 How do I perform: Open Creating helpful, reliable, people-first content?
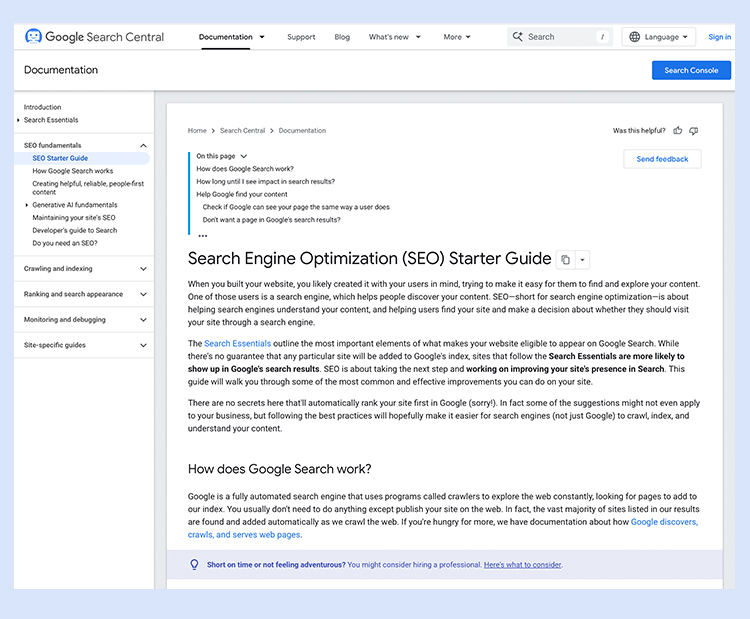[x=88, y=188]
